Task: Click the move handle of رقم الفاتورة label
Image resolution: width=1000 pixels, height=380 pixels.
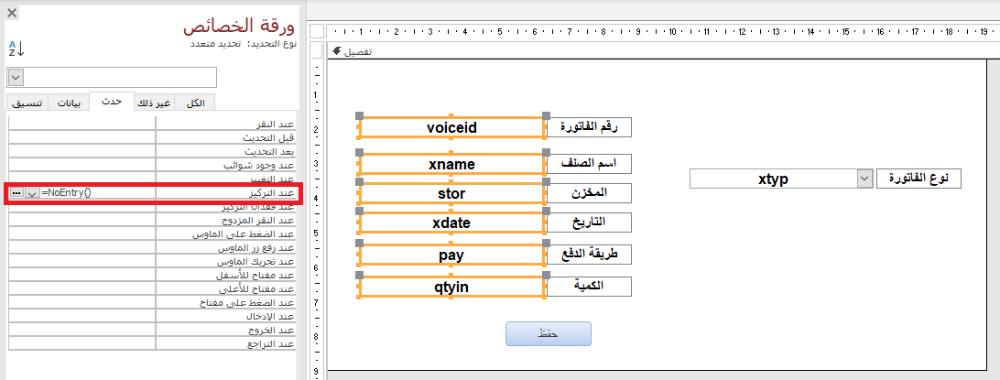Action: 546,116
